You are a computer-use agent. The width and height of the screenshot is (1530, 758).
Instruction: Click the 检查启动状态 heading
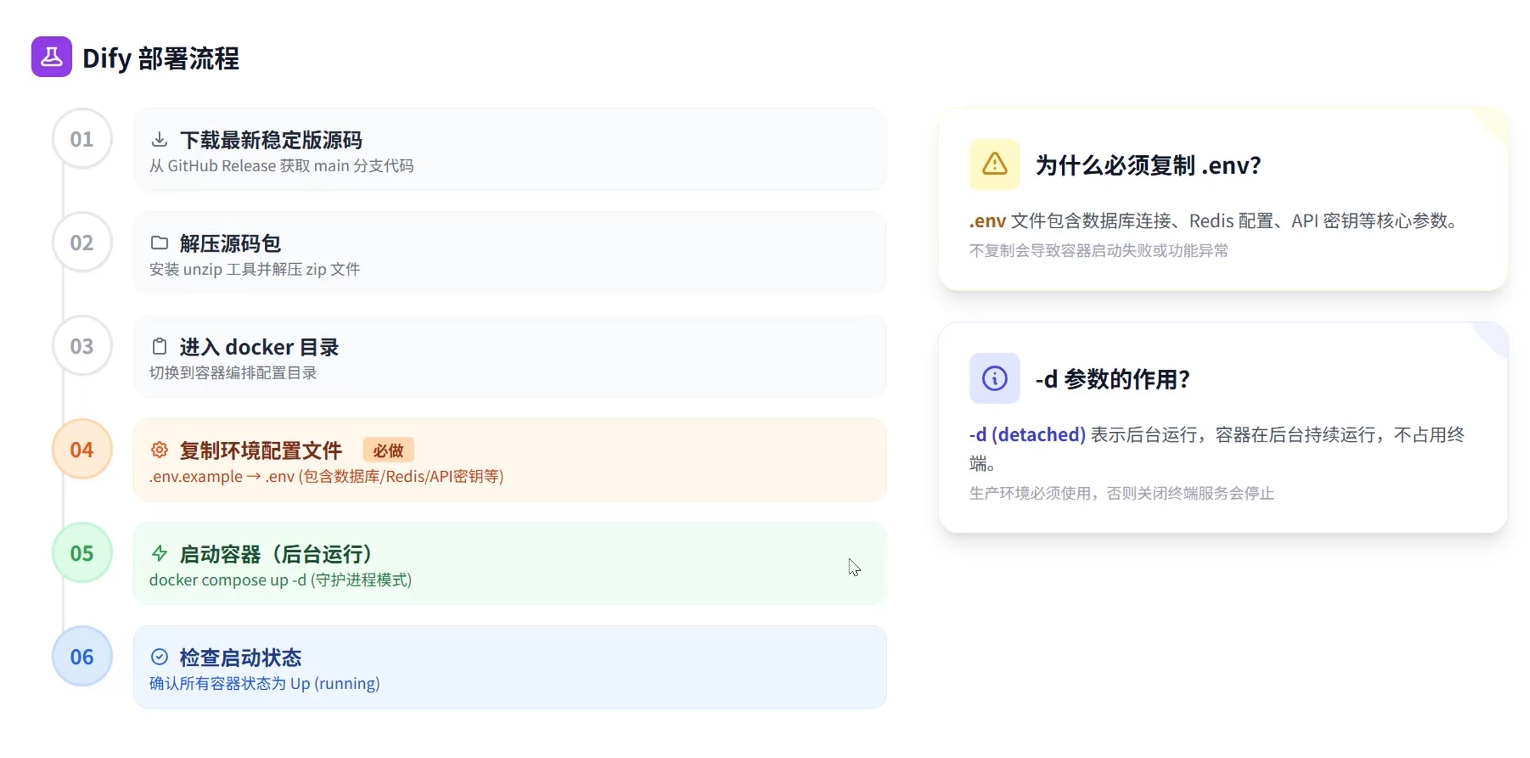point(241,657)
